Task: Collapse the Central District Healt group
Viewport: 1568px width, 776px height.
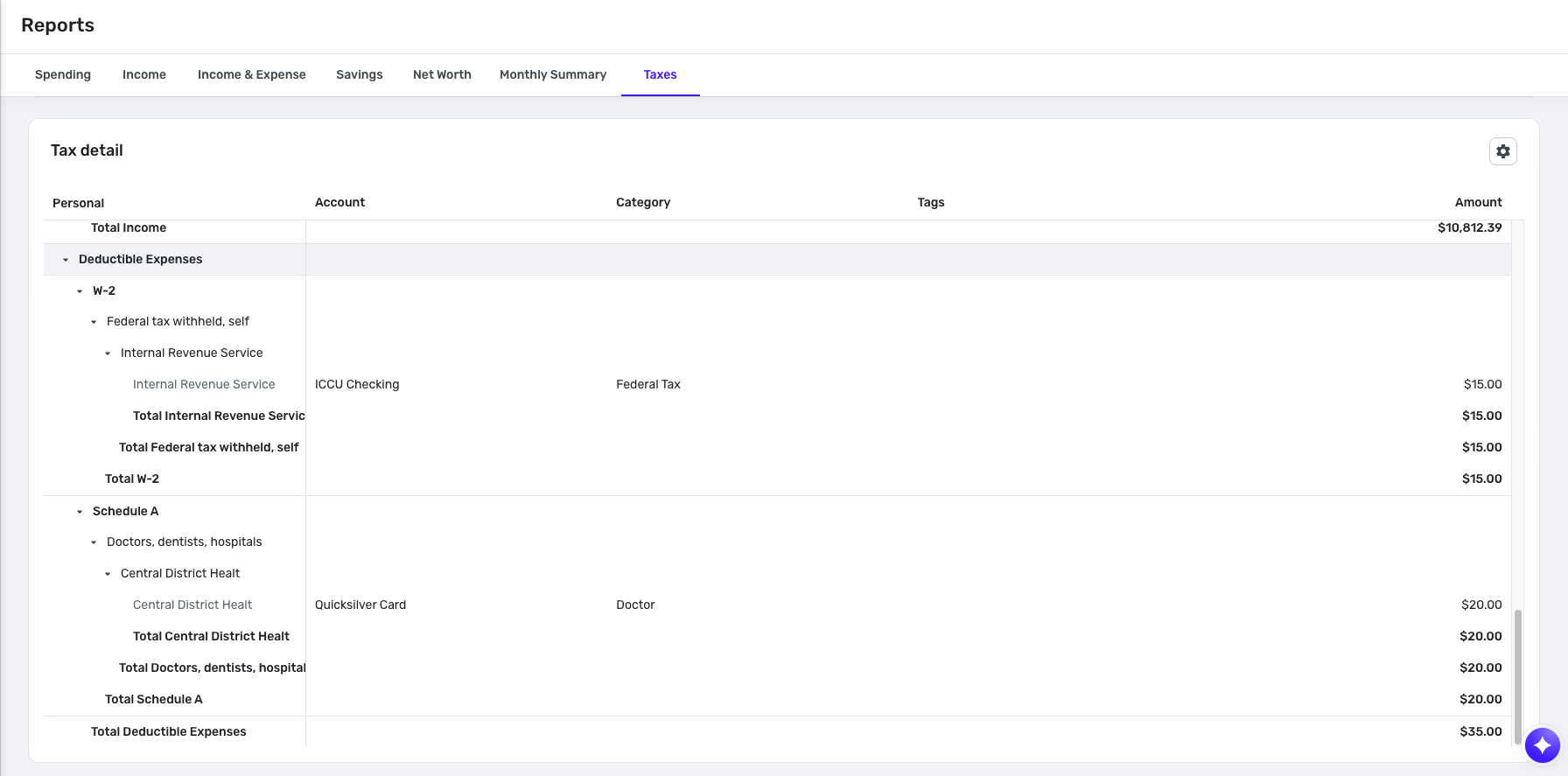Action: pos(108,574)
